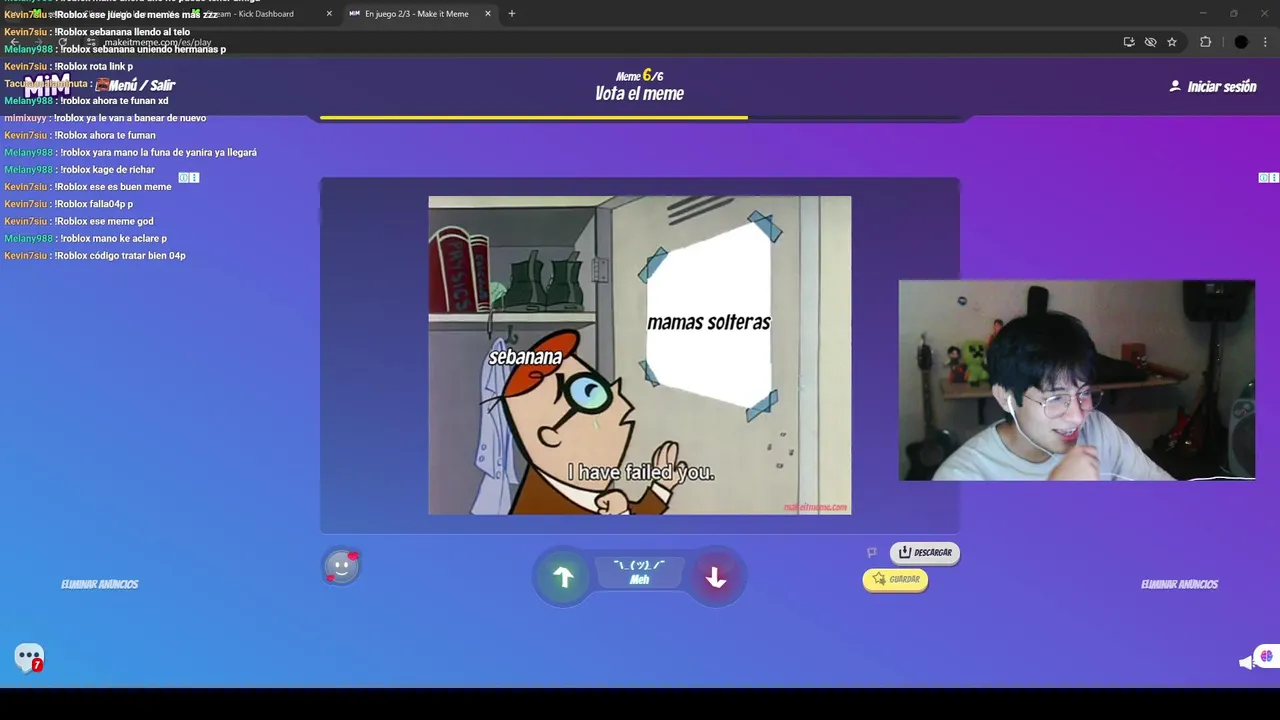Bookmark the page with the star icon
Image resolution: width=1280 pixels, height=720 pixels.
pos(1172,42)
